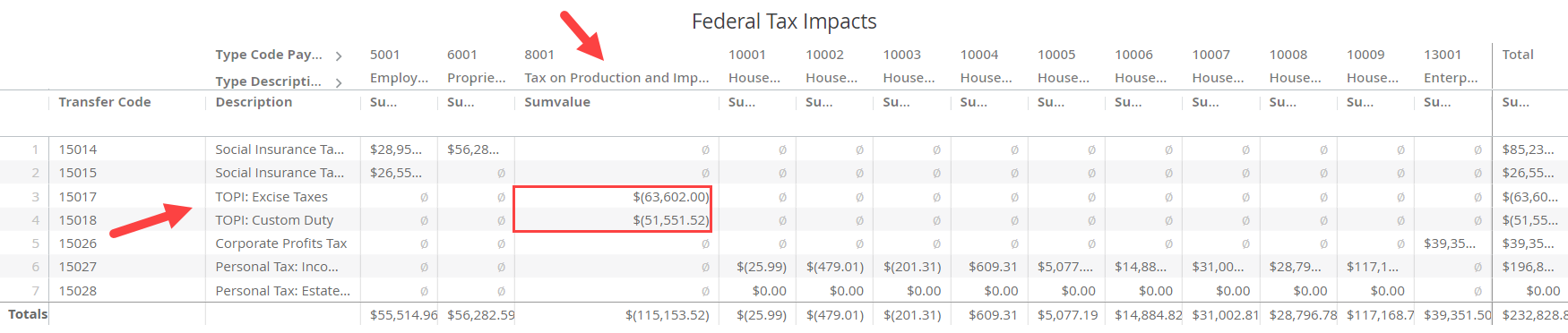The image size is (1568, 333).
Task: Expand the Type Code Pay chevron
Action: coord(339,56)
